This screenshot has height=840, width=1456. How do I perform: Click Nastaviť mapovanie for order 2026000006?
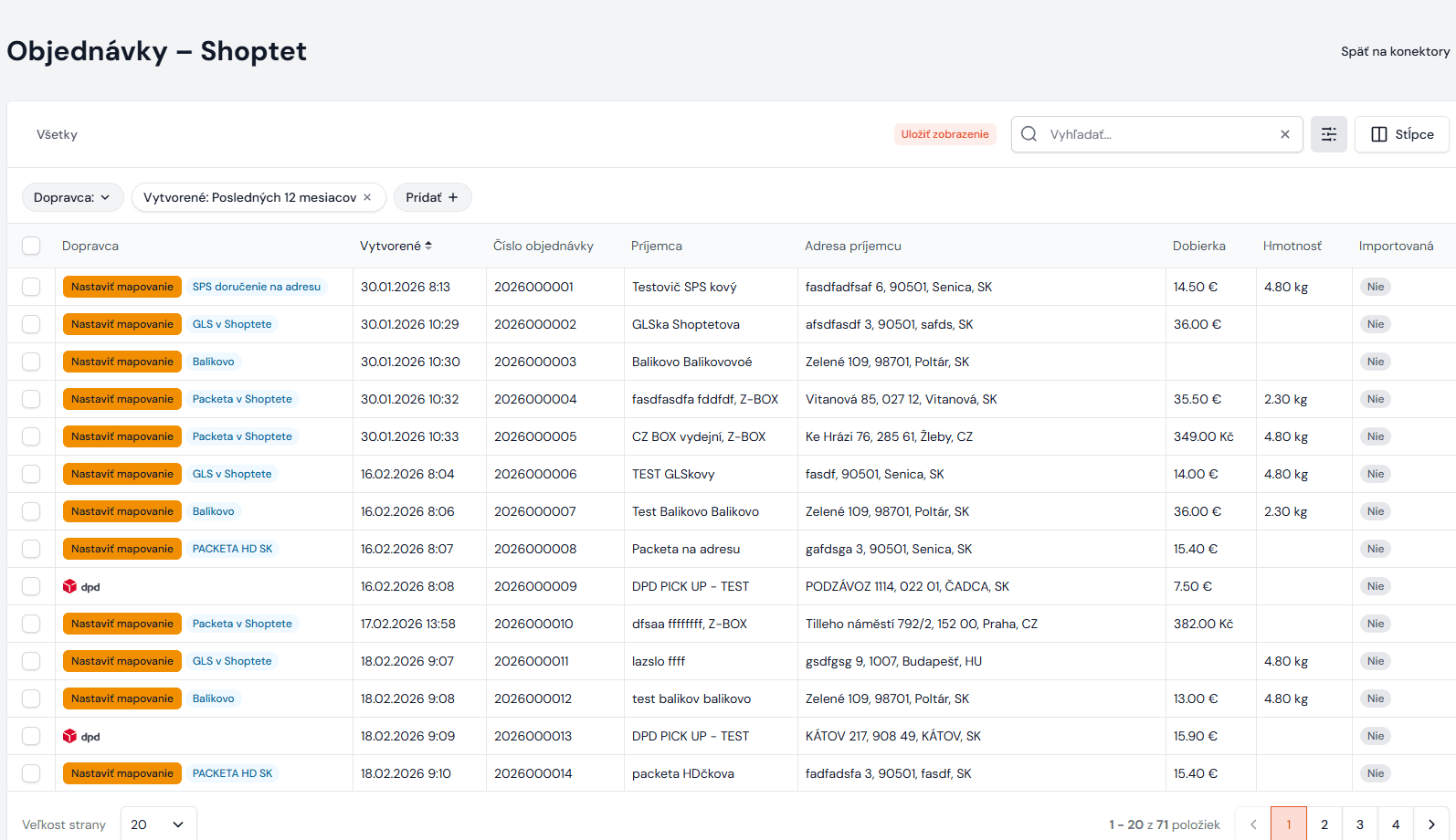pos(122,474)
